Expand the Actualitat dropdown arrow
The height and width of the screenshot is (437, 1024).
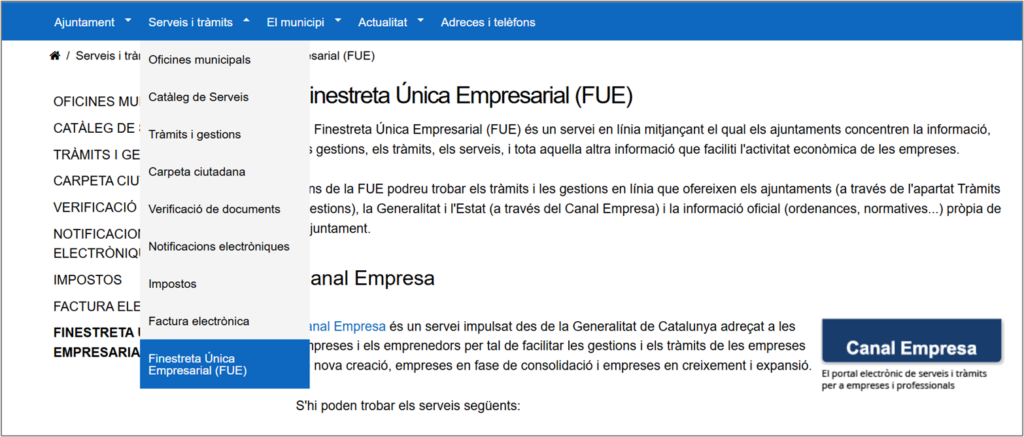[421, 20]
